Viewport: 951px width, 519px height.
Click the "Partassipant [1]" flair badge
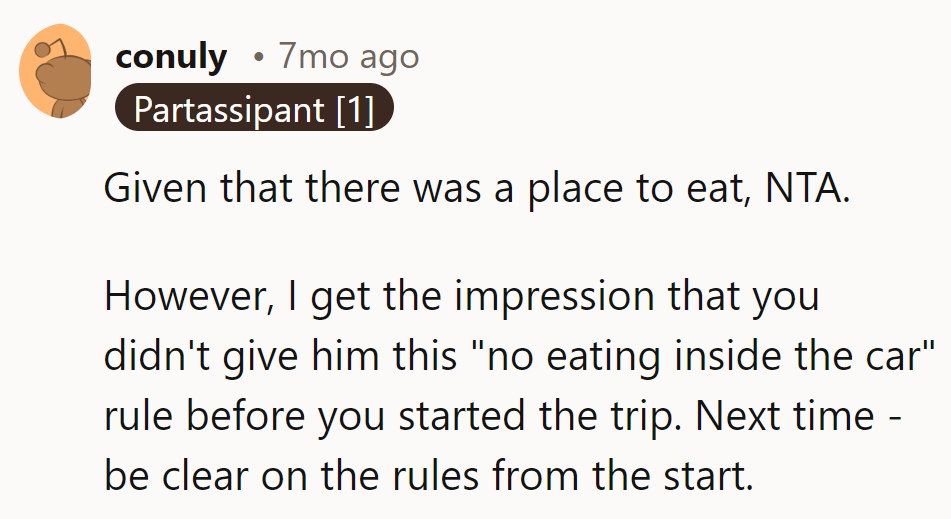[254, 109]
